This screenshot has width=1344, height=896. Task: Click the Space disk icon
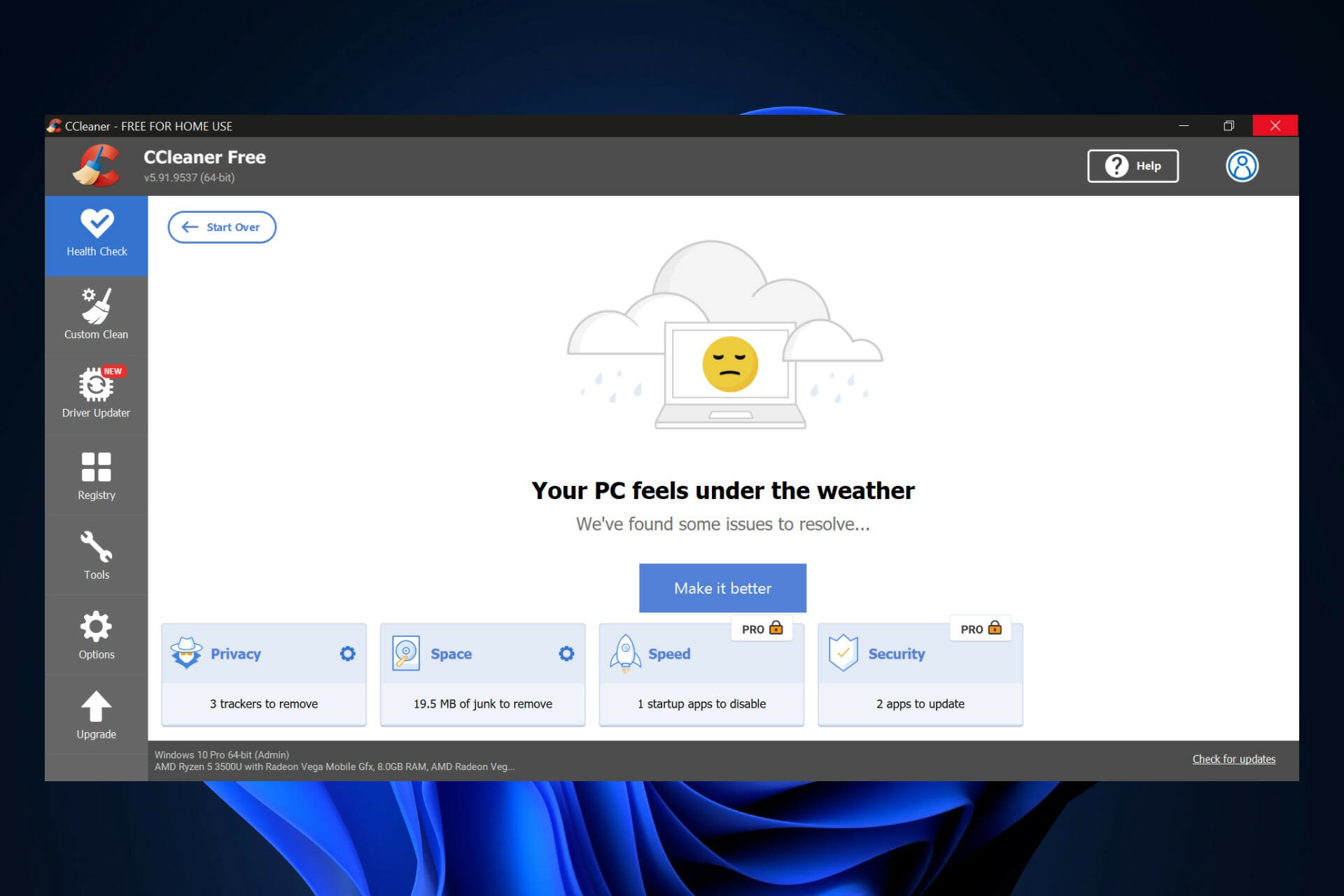(x=406, y=653)
